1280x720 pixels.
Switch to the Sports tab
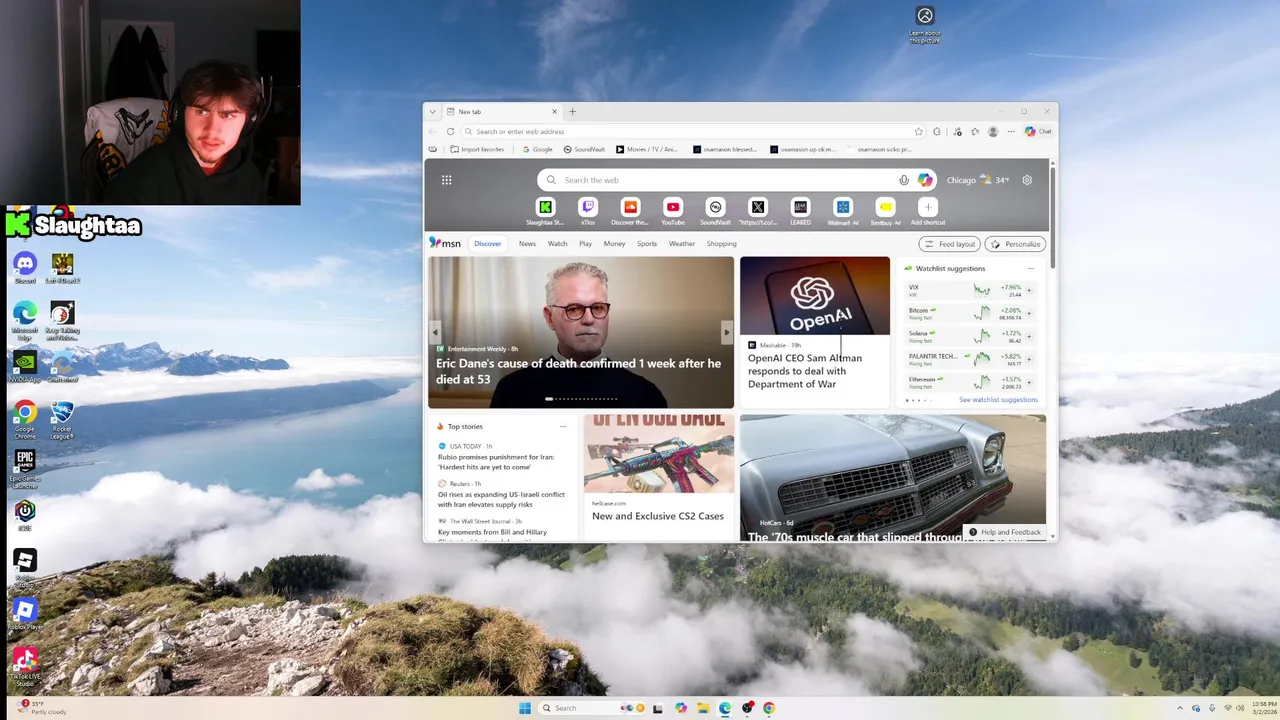tap(647, 243)
